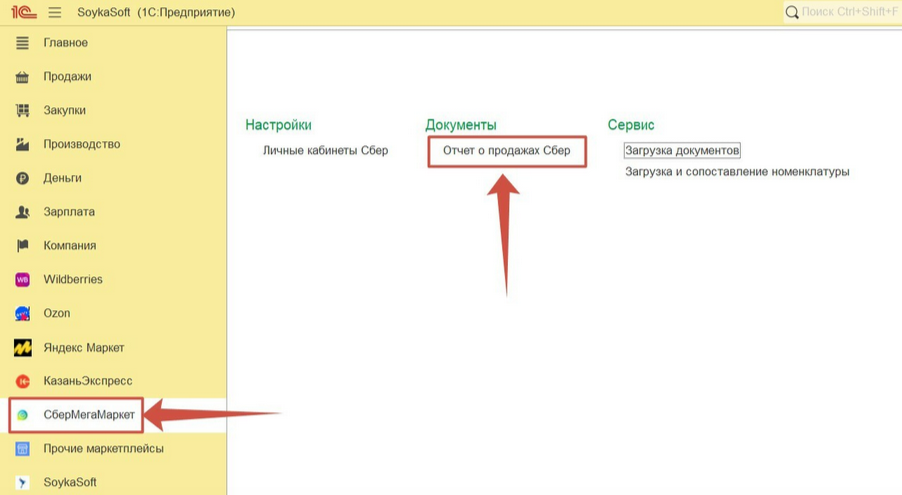Open the Зарплата section

69,212
